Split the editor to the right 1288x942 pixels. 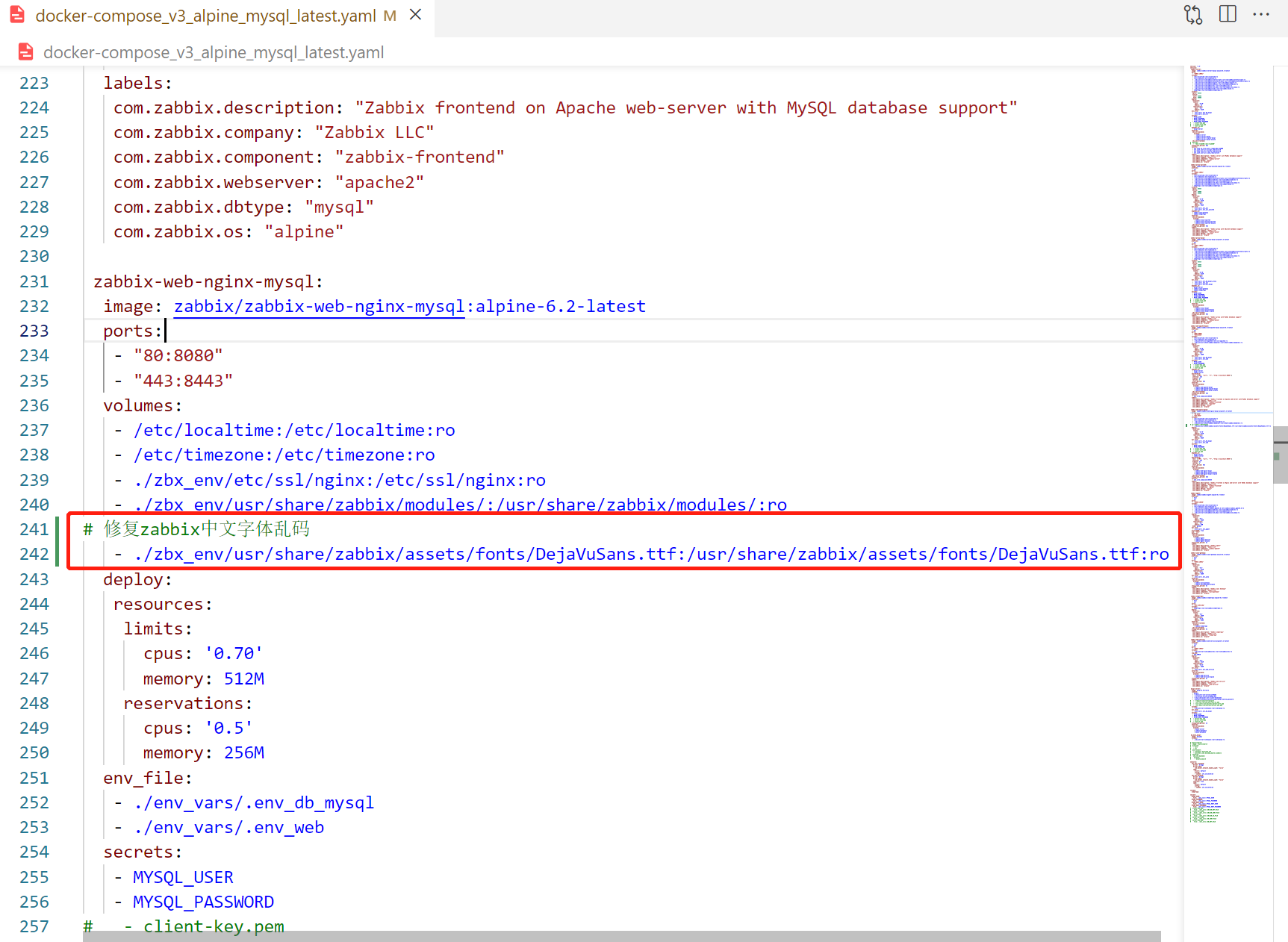(x=1228, y=14)
